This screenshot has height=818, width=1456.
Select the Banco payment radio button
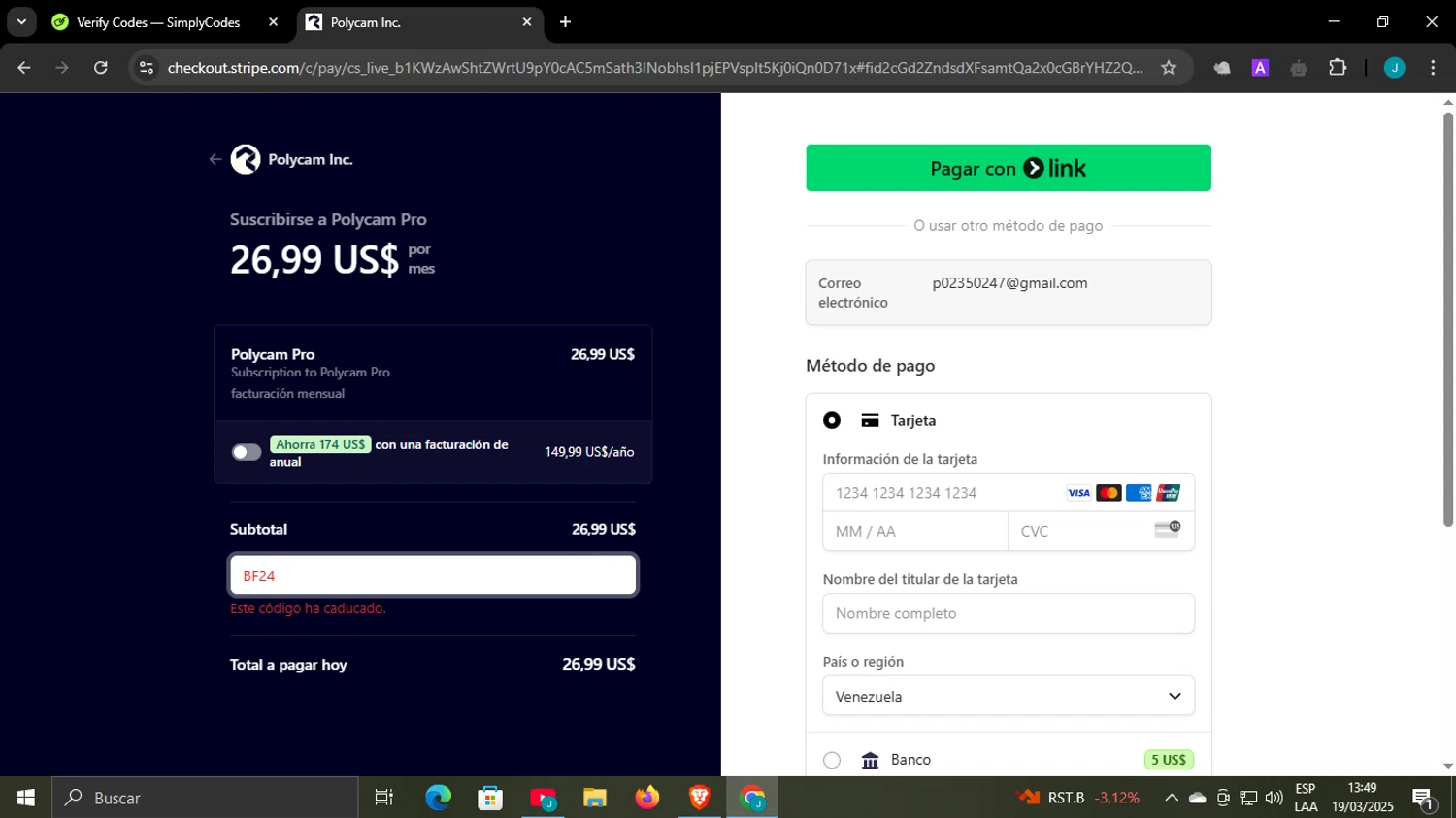[832, 760]
